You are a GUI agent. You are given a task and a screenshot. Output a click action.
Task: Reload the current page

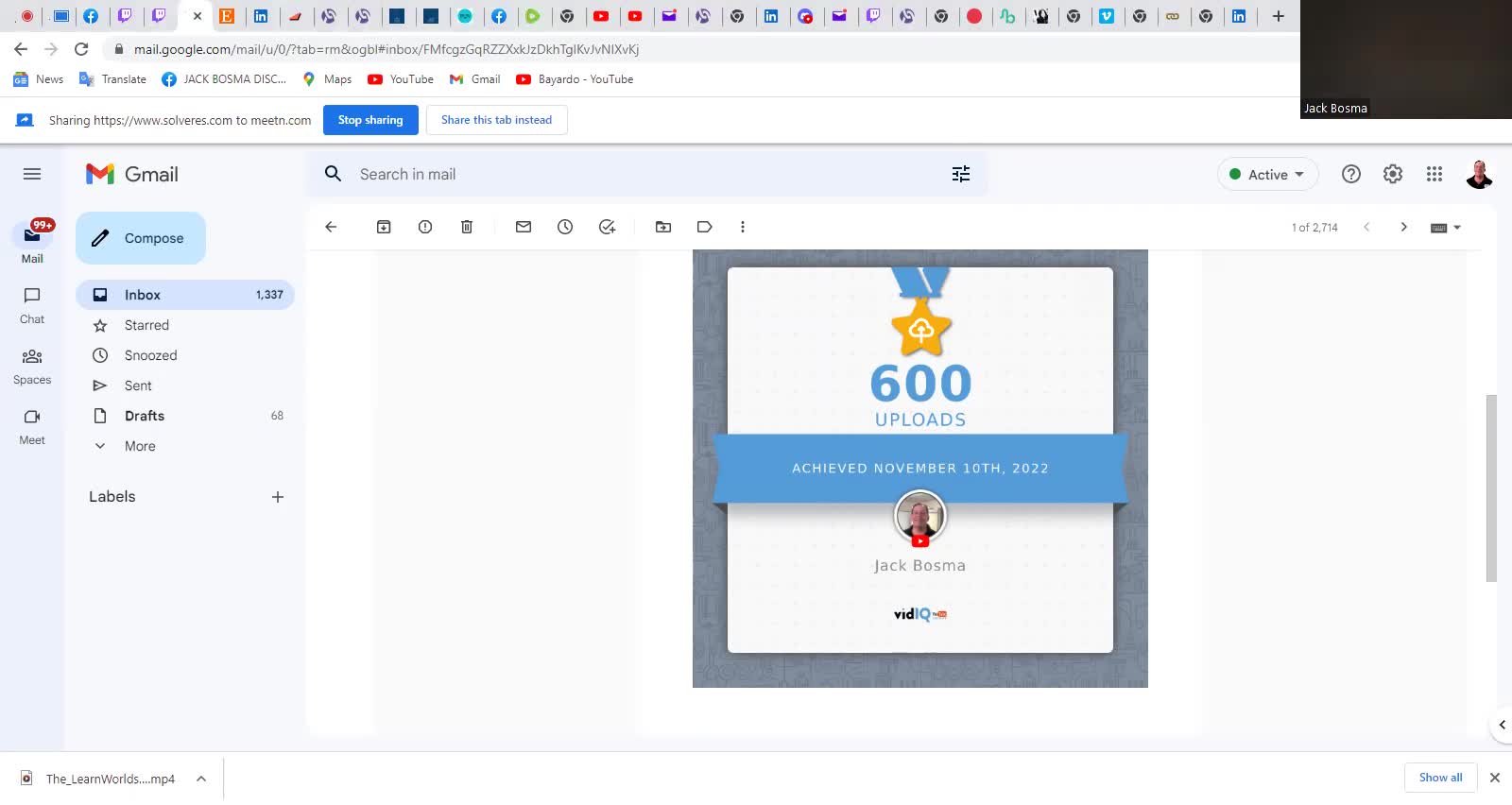[81, 49]
